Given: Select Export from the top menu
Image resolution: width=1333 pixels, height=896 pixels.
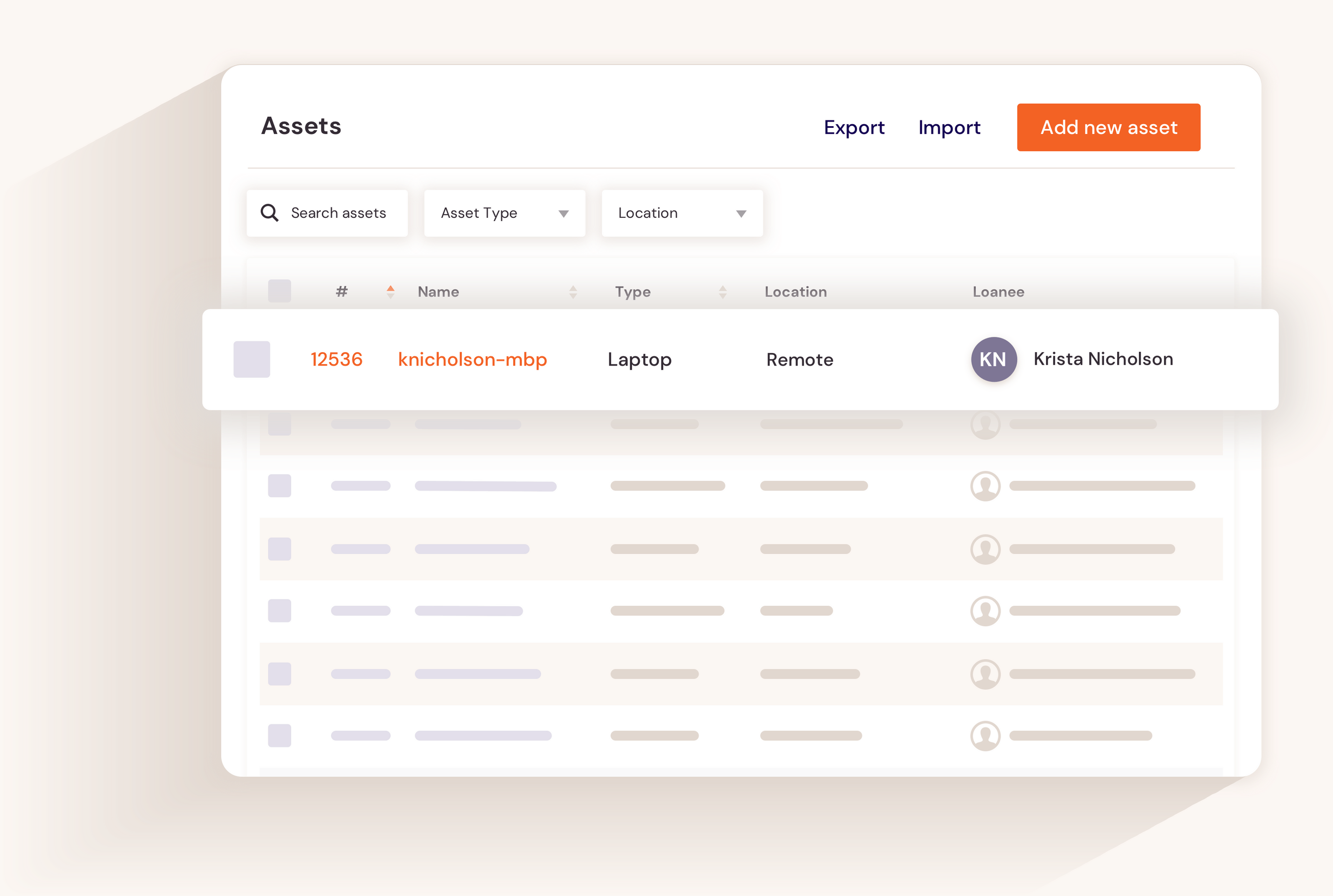Looking at the screenshot, I should click(x=854, y=127).
